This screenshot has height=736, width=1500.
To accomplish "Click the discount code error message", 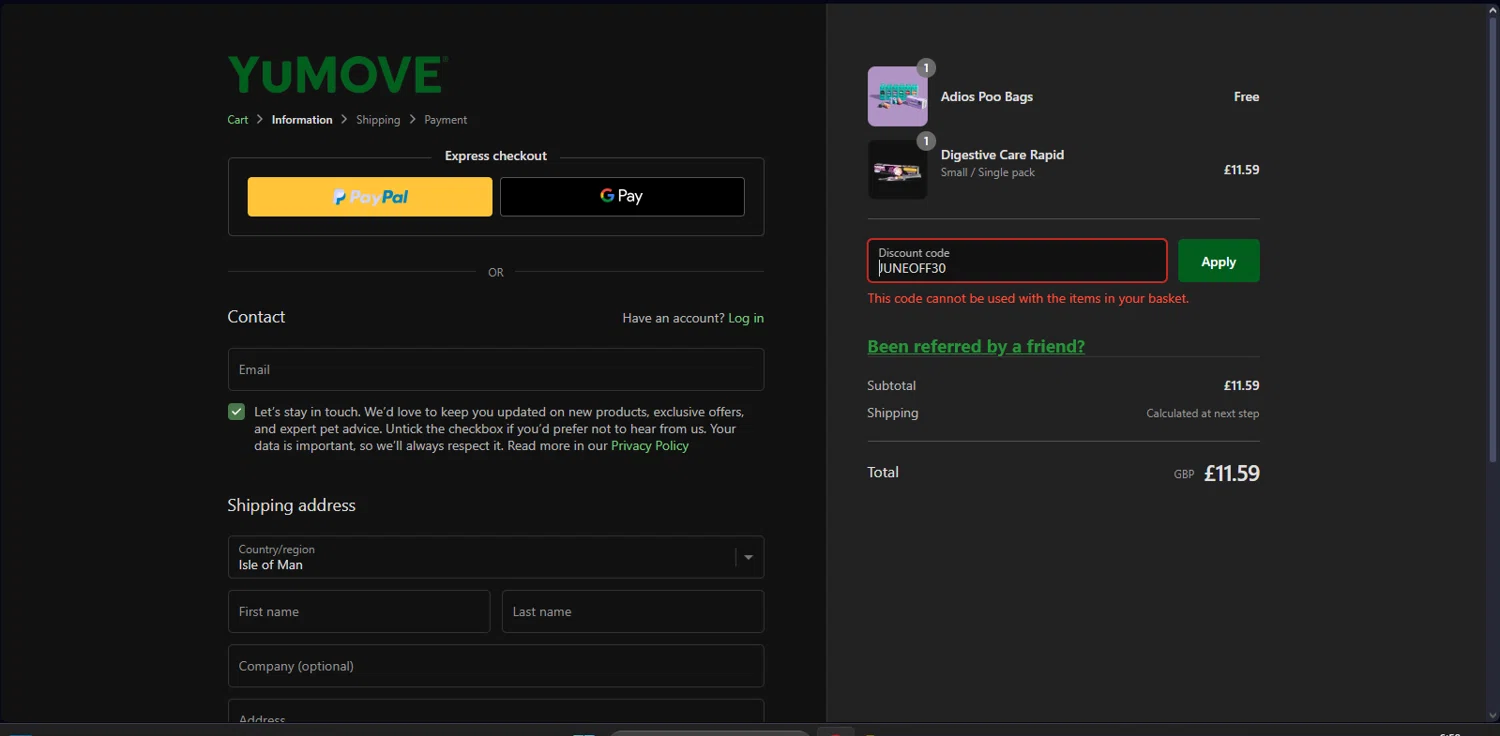I will 1028,299.
